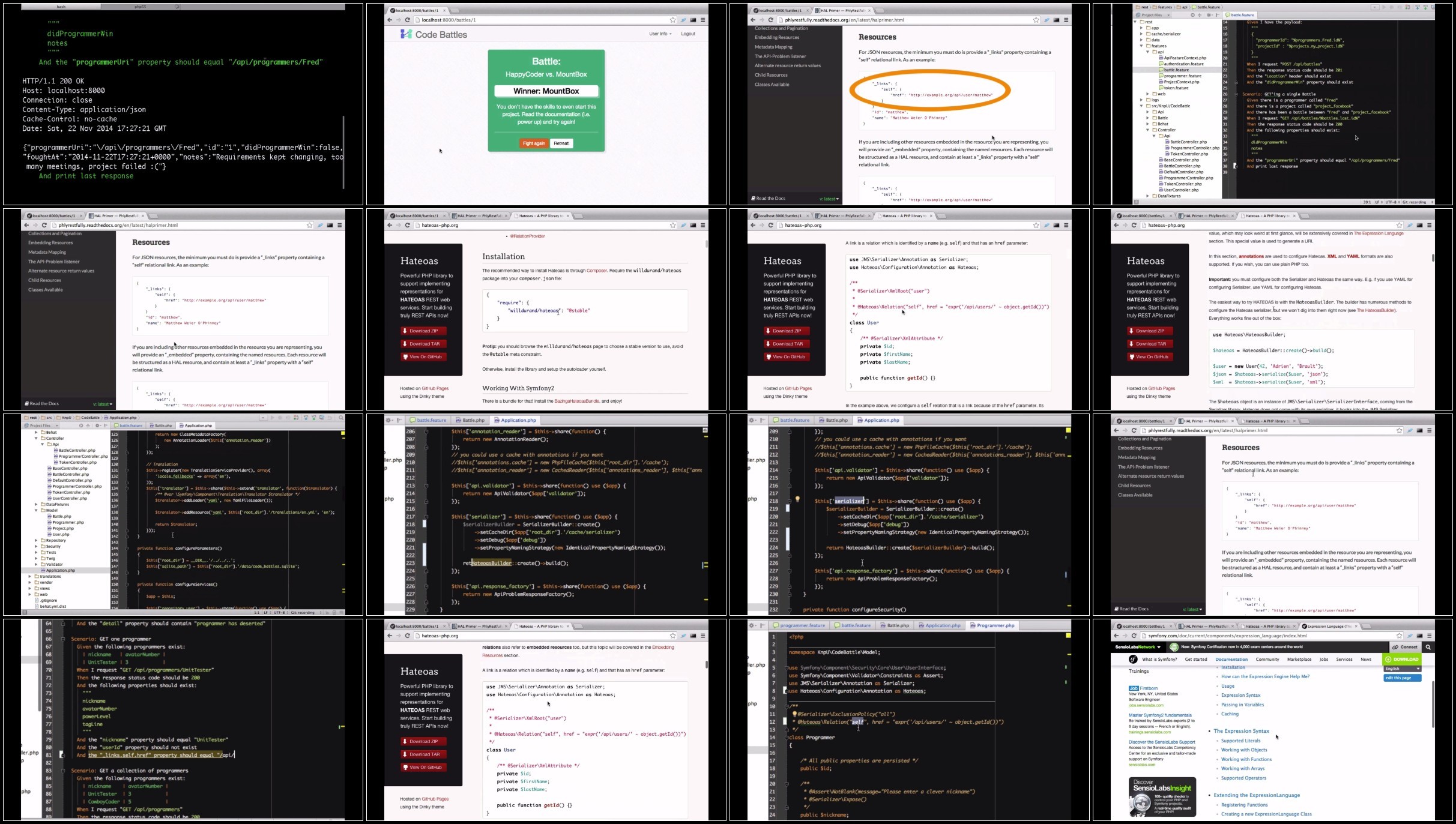Collapse the 'GET'ing a single Battle' scenario fold marker
This screenshot has height=824, width=1456.
pos(1237,94)
